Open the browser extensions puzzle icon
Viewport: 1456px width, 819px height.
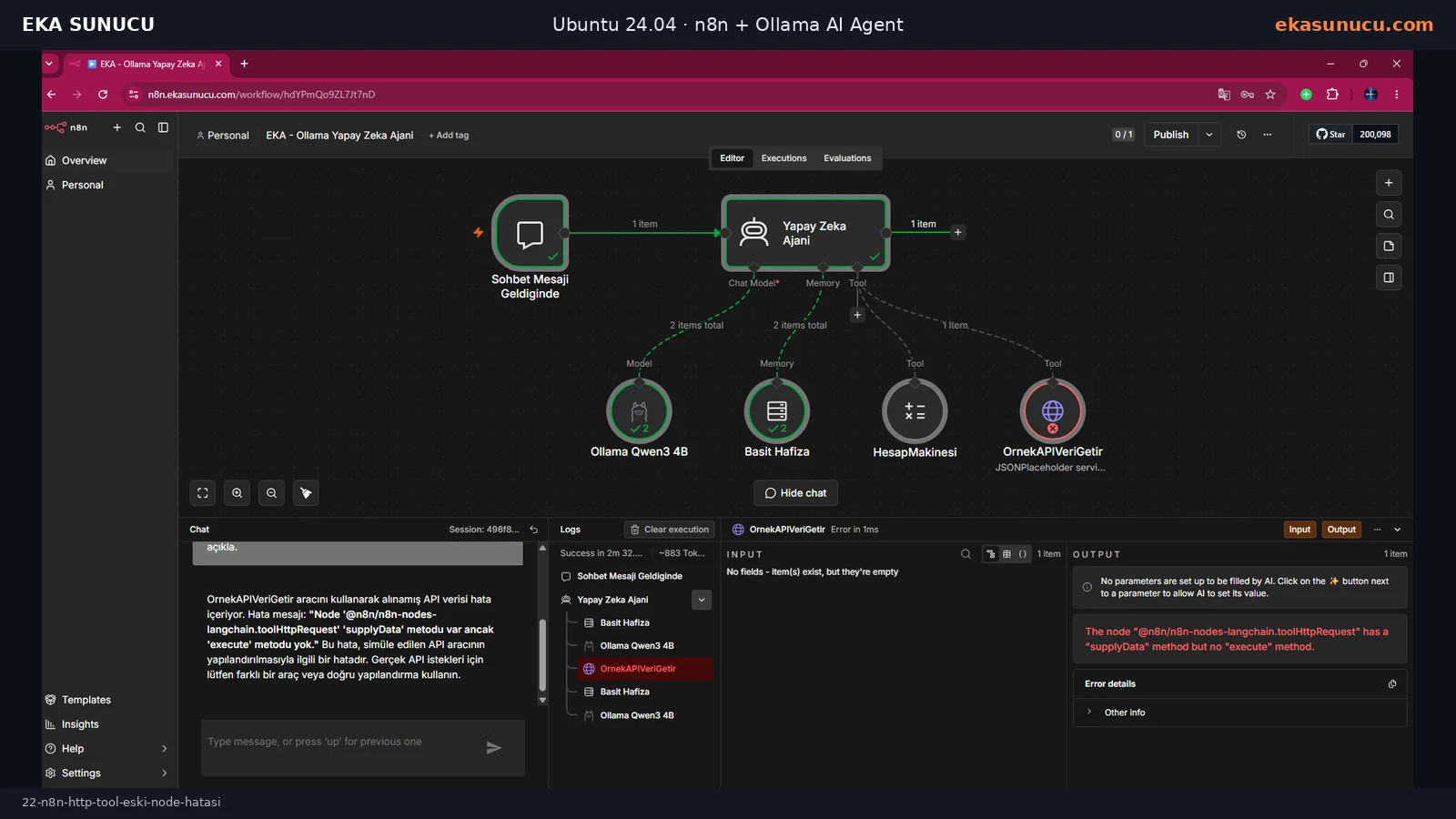pos(1332,95)
